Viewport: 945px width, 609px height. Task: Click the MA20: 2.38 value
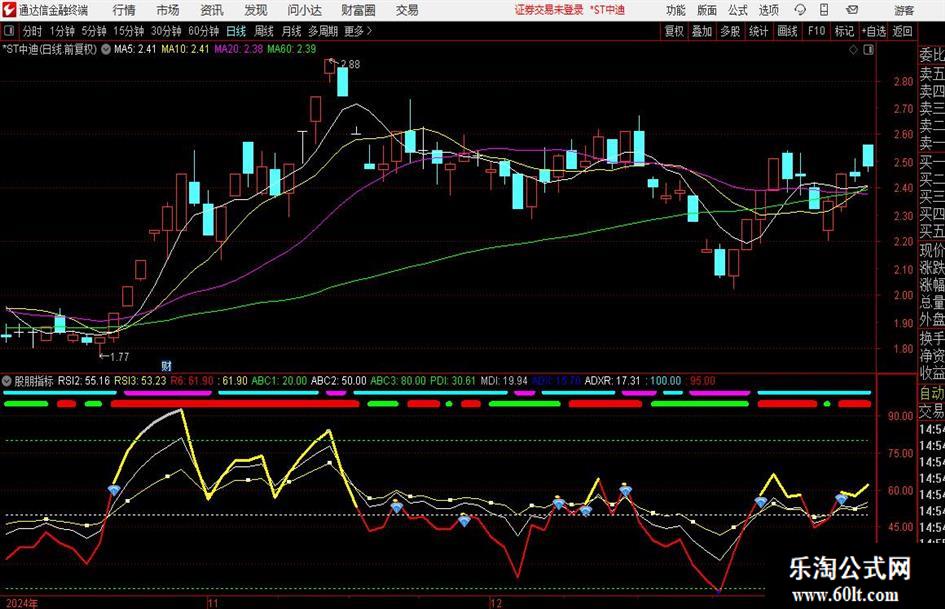239,49
